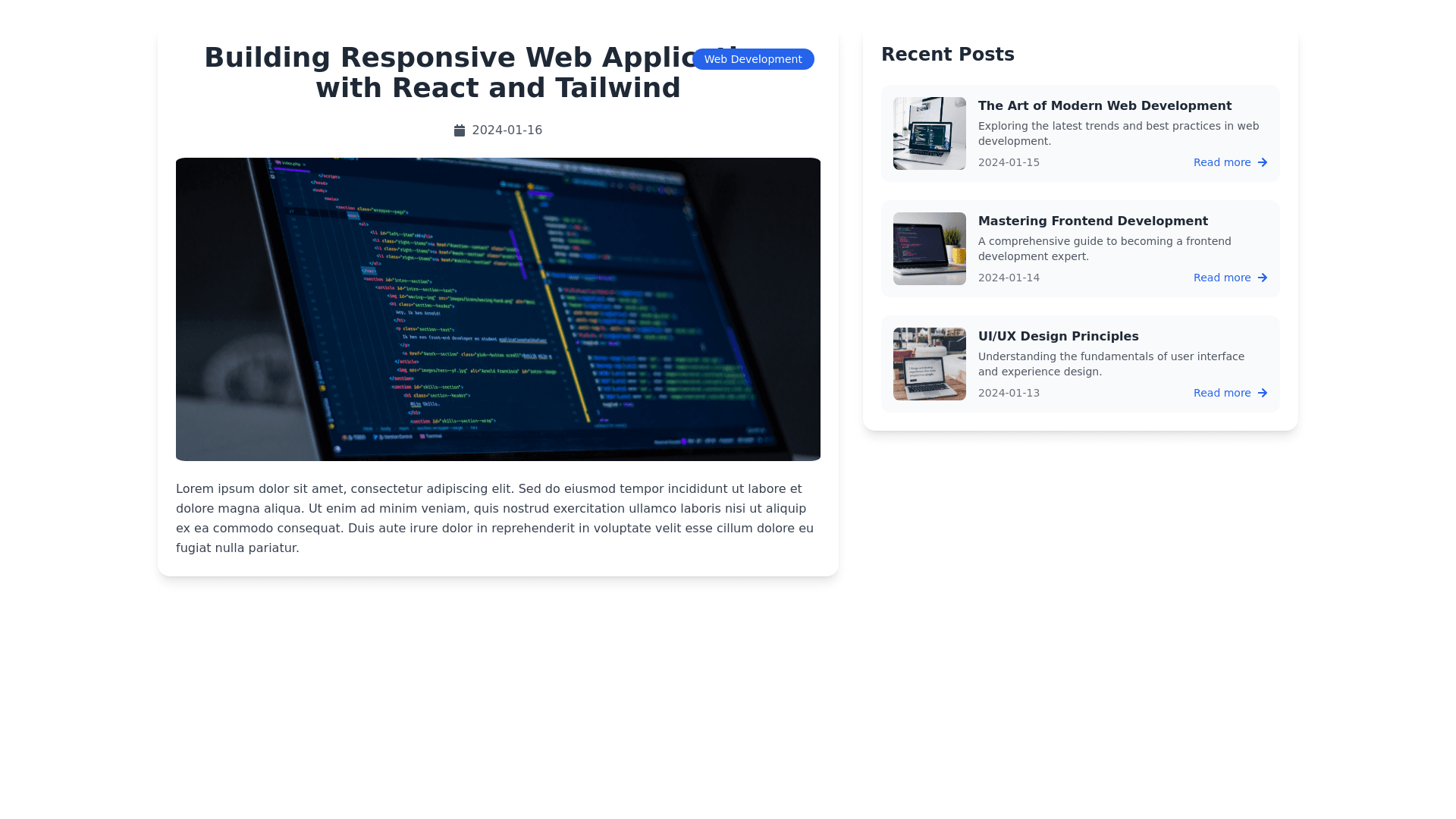Click the 2024-01-15 date in sidebar
This screenshot has width=1456, height=819.
[x=1009, y=162]
